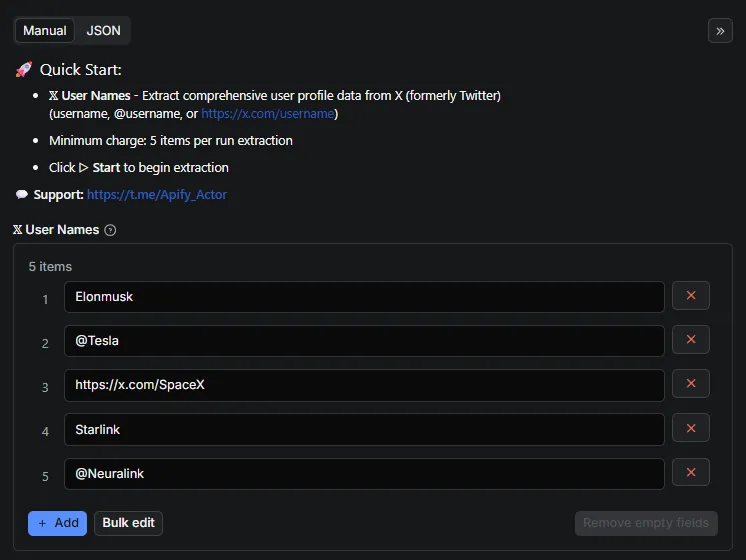Viewport: 746px width, 560px height.
Task: Click into the @Tesla input field
Action: click(x=364, y=341)
